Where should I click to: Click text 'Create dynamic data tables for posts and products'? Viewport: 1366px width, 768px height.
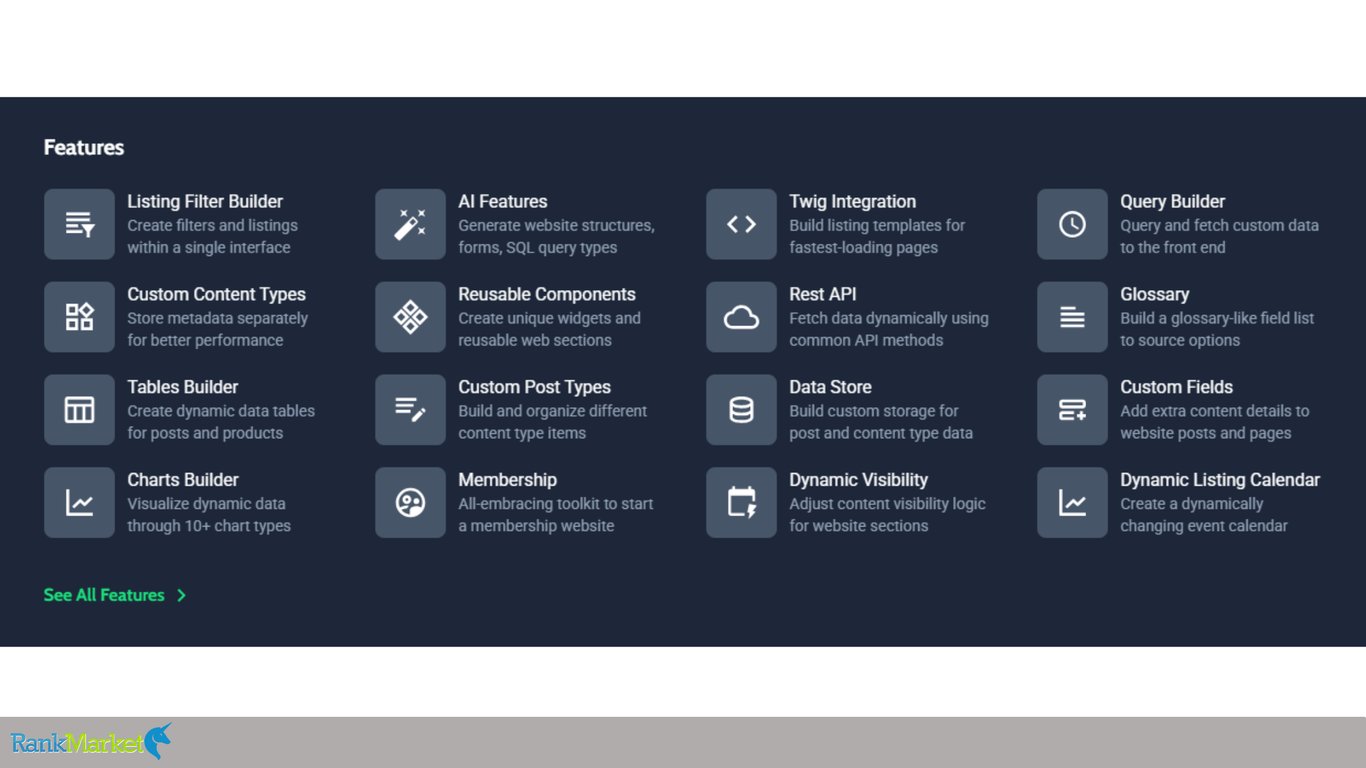point(221,423)
